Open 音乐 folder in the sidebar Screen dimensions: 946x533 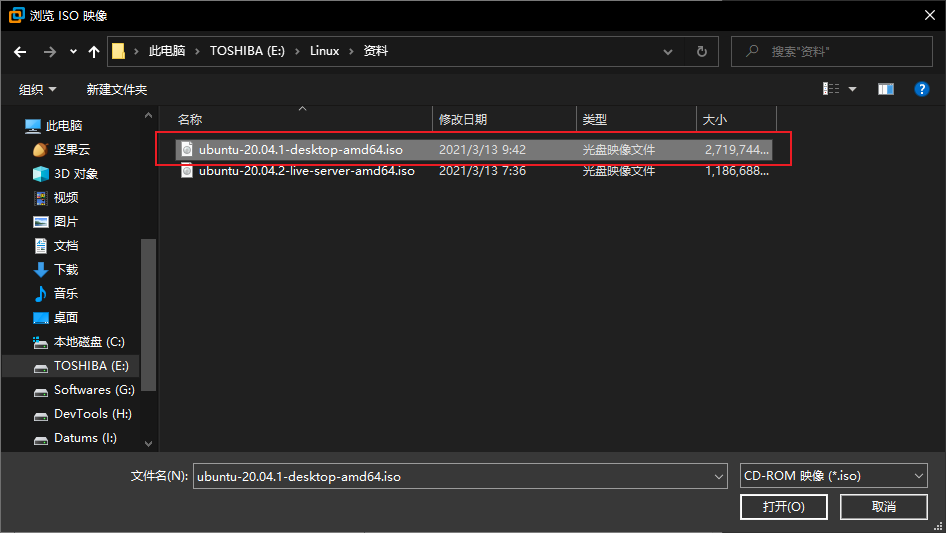point(56,293)
